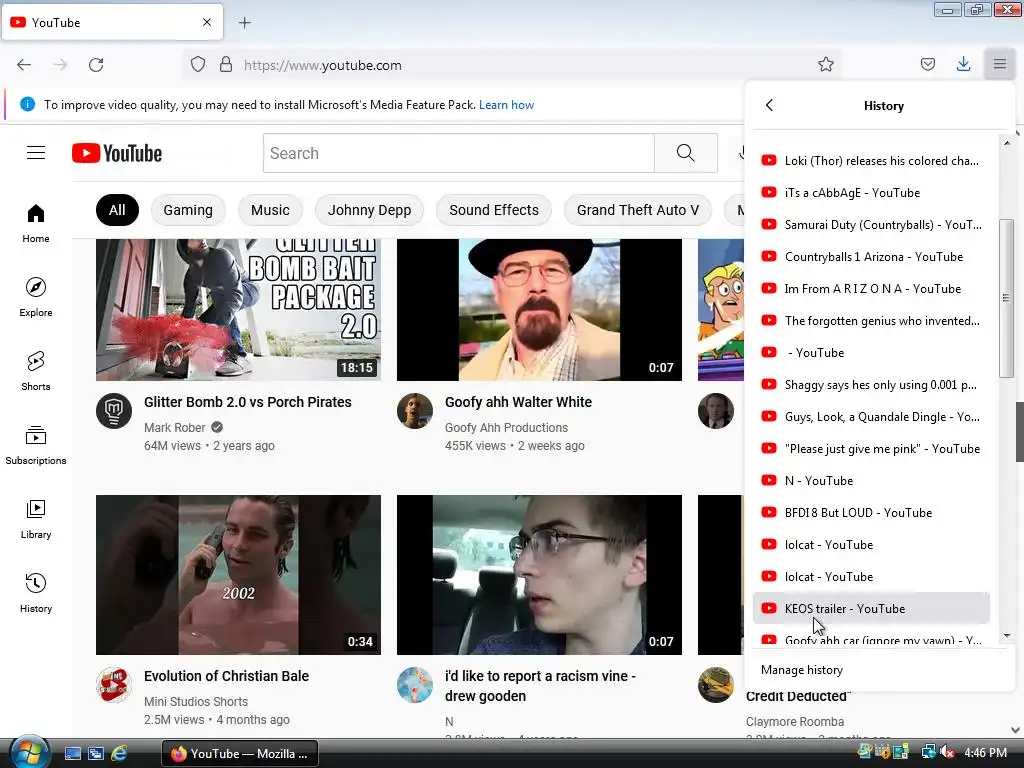Screen dimensions: 1024x768
Task: Select the Gaming filter chip
Action: click(x=188, y=210)
